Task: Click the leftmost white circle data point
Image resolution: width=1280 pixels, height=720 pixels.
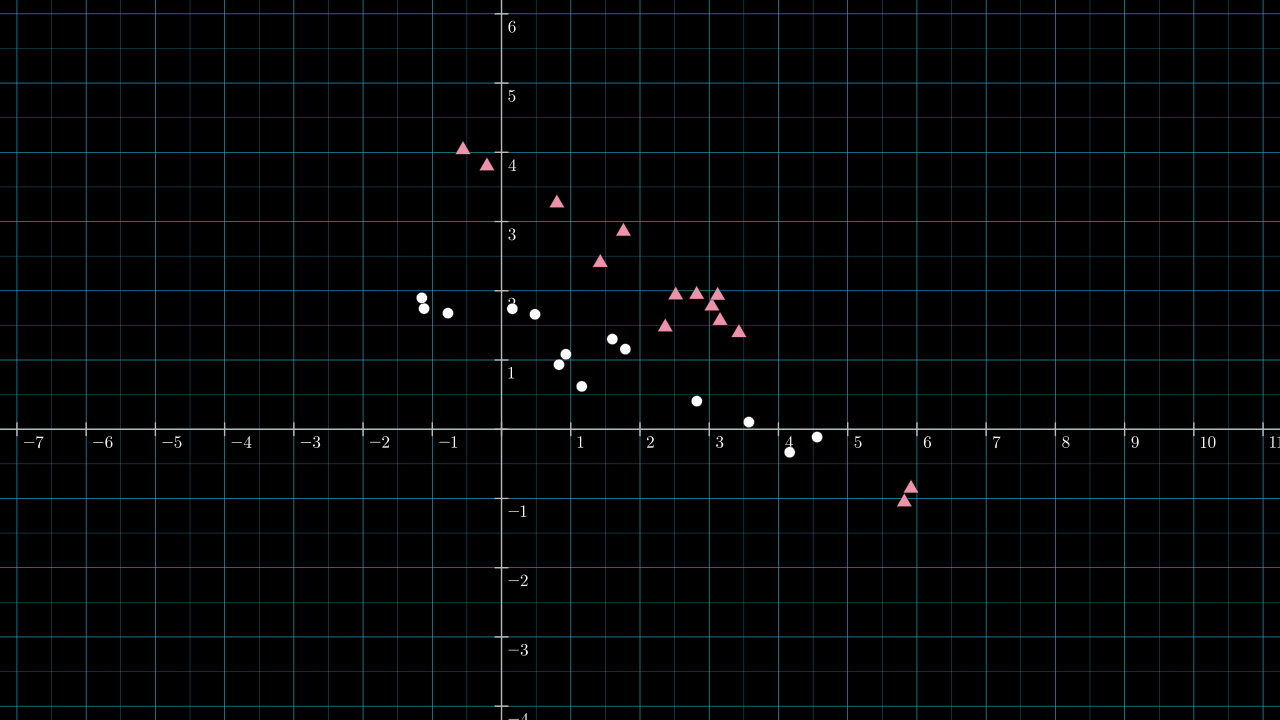Action: [422, 298]
